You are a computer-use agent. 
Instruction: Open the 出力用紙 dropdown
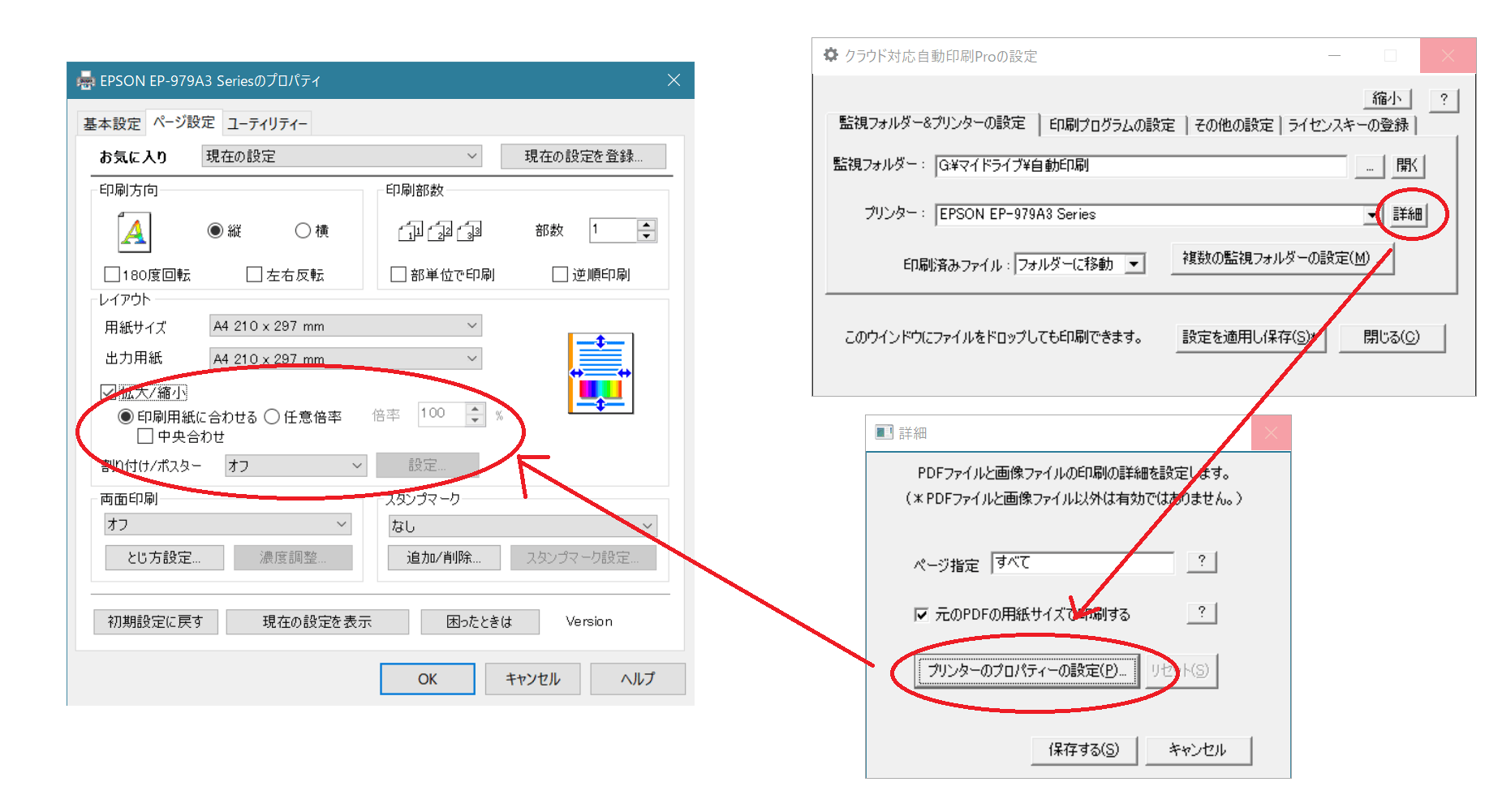(346, 358)
